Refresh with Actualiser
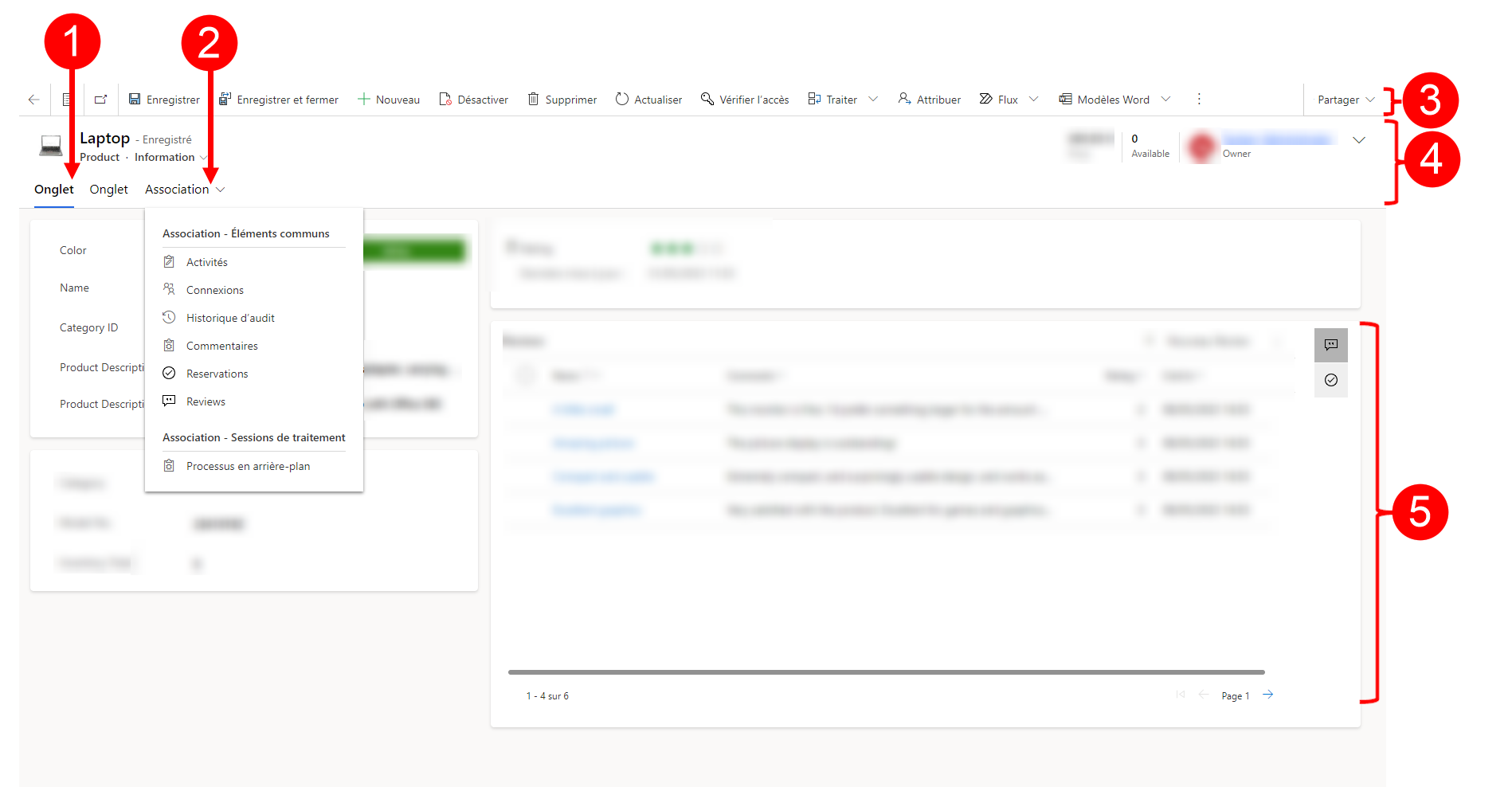1512x787 pixels. 648,100
